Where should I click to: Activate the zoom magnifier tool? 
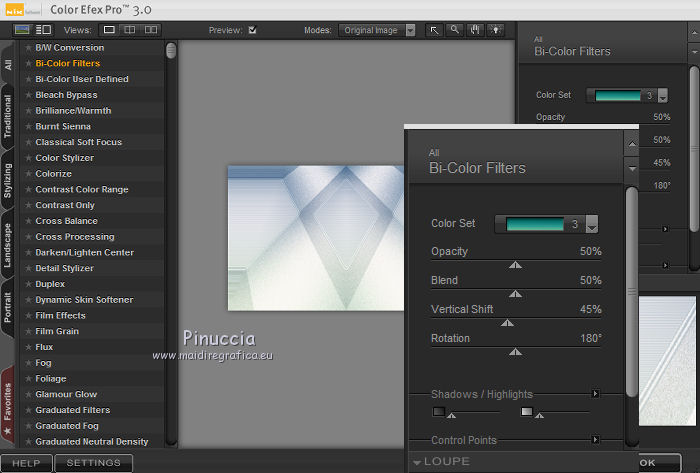tap(455, 30)
